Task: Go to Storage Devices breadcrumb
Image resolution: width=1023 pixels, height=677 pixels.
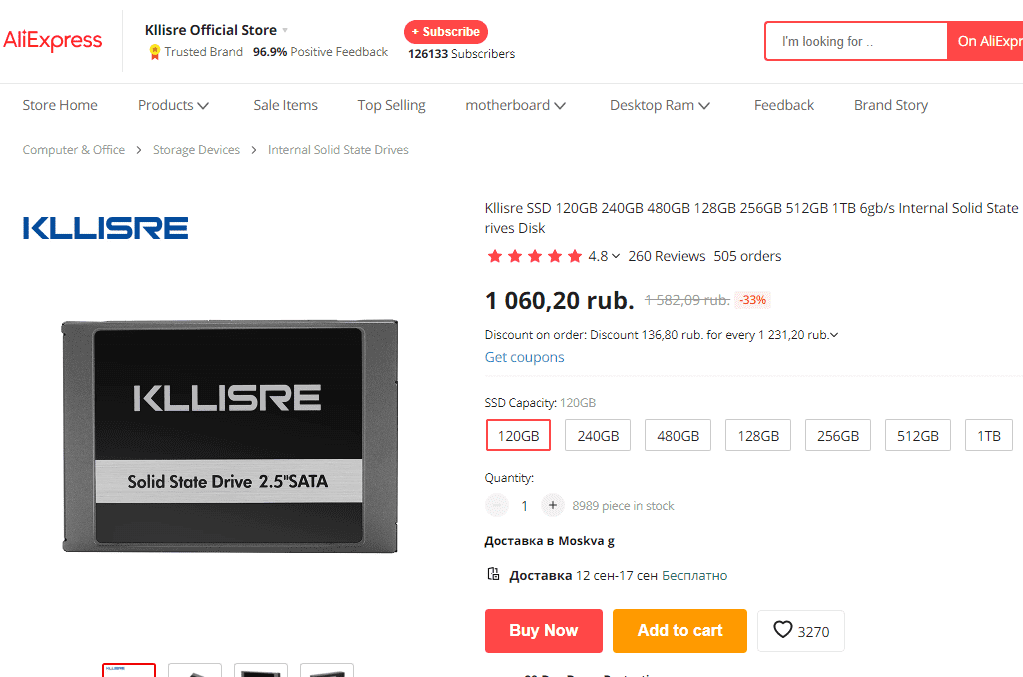Action: click(x=196, y=150)
